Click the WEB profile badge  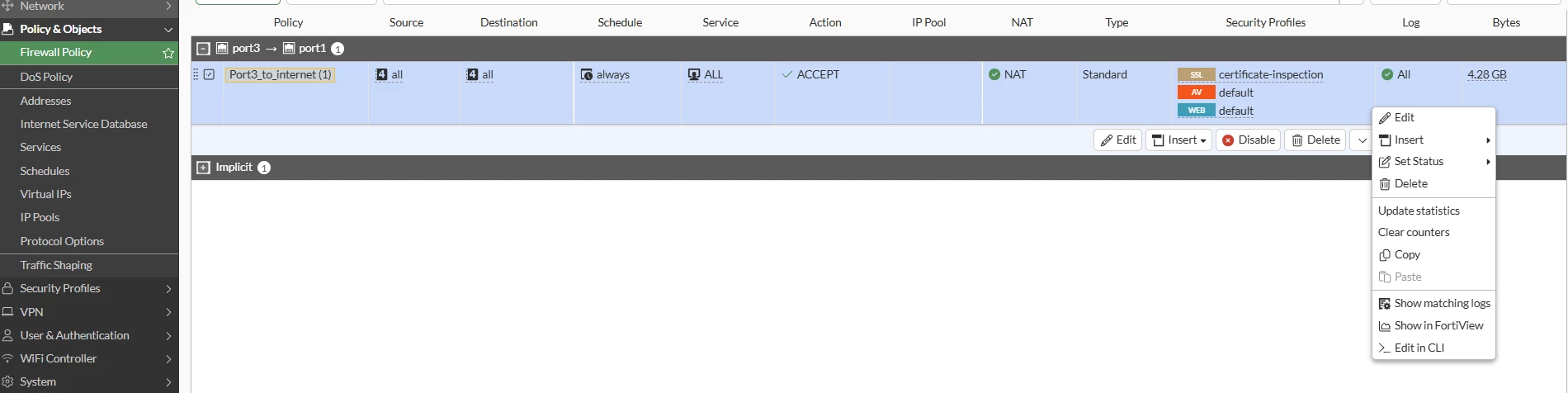[1197, 111]
